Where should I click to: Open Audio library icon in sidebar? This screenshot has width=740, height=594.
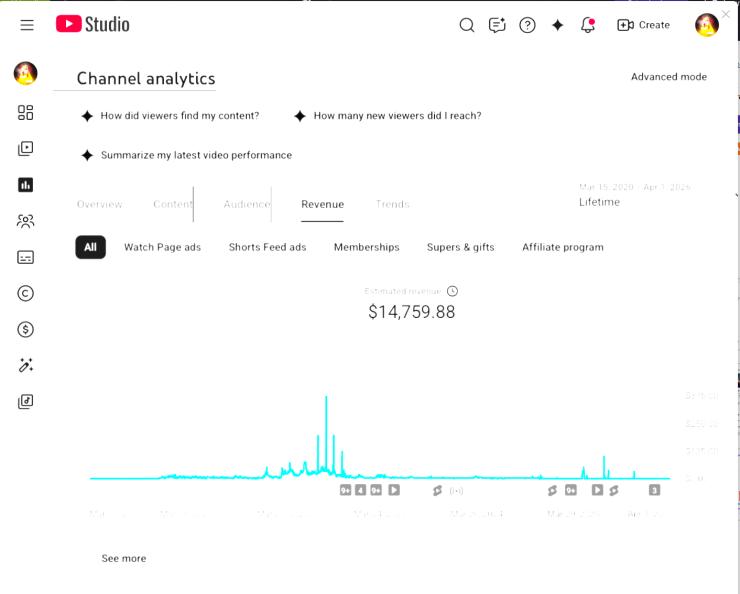tap(26, 401)
